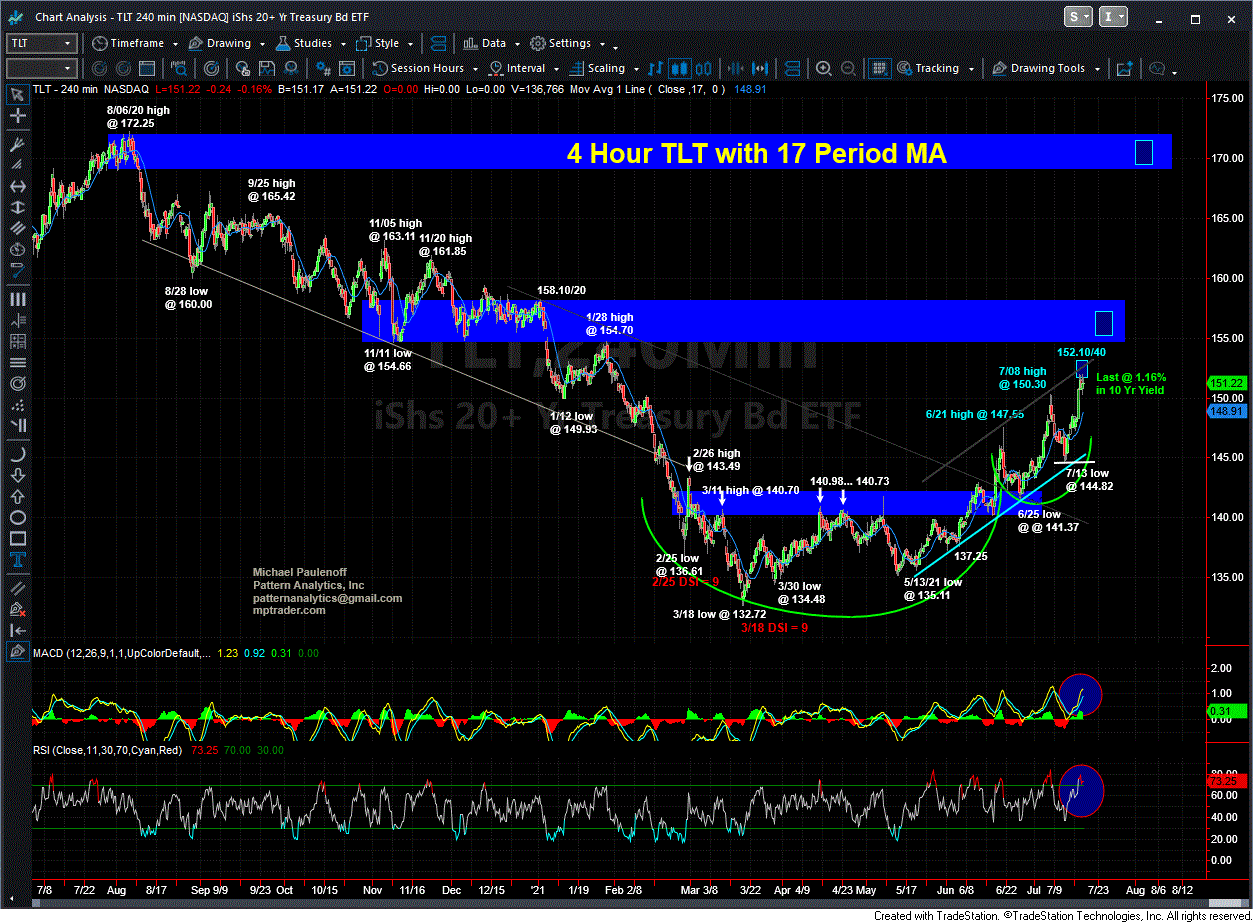Click the chat bubble chart icon
The height and width of the screenshot is (922, 1253).
1157,68
